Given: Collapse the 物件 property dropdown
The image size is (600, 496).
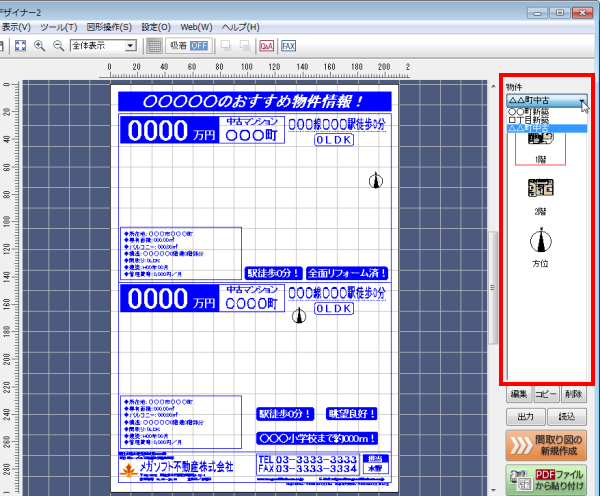Looking at the screenshot, I should (x=584, y=101).
